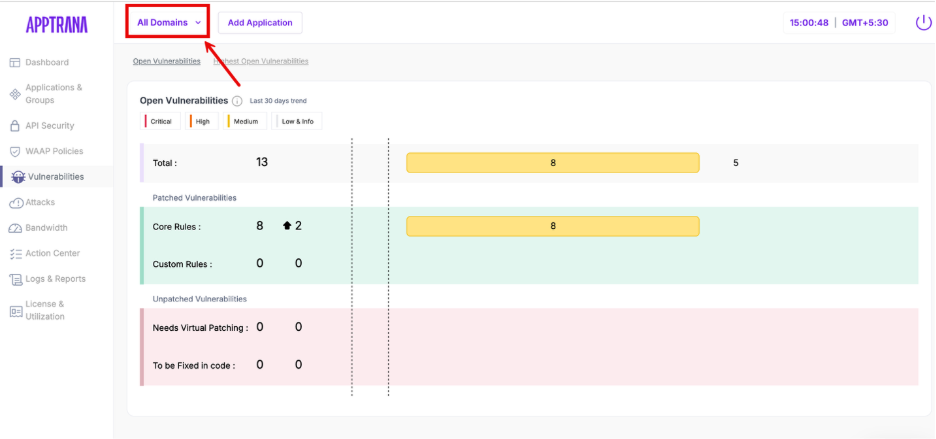Click the power logout icon

(x=923, y=22)
